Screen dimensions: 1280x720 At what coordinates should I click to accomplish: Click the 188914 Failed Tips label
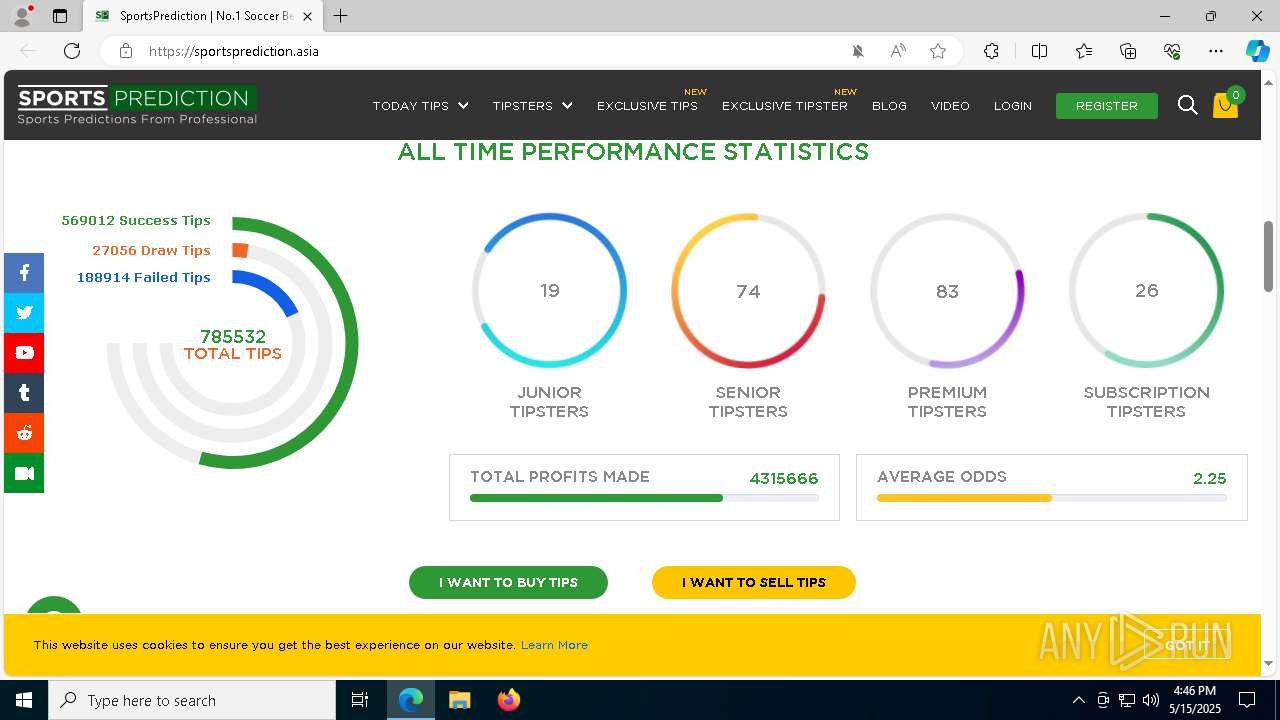(x=144, y=278)
